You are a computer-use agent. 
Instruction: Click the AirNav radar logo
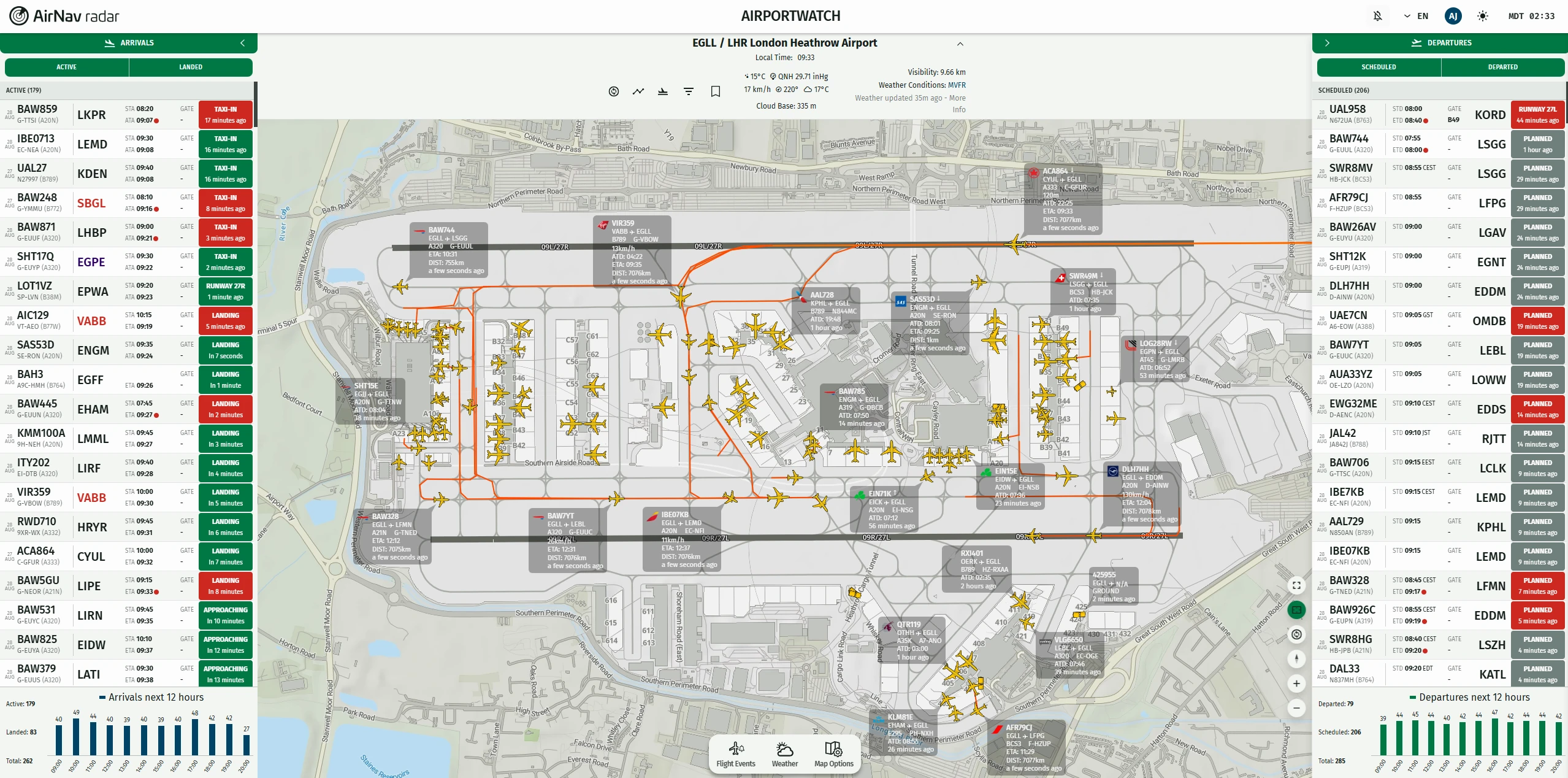point(64,16)
